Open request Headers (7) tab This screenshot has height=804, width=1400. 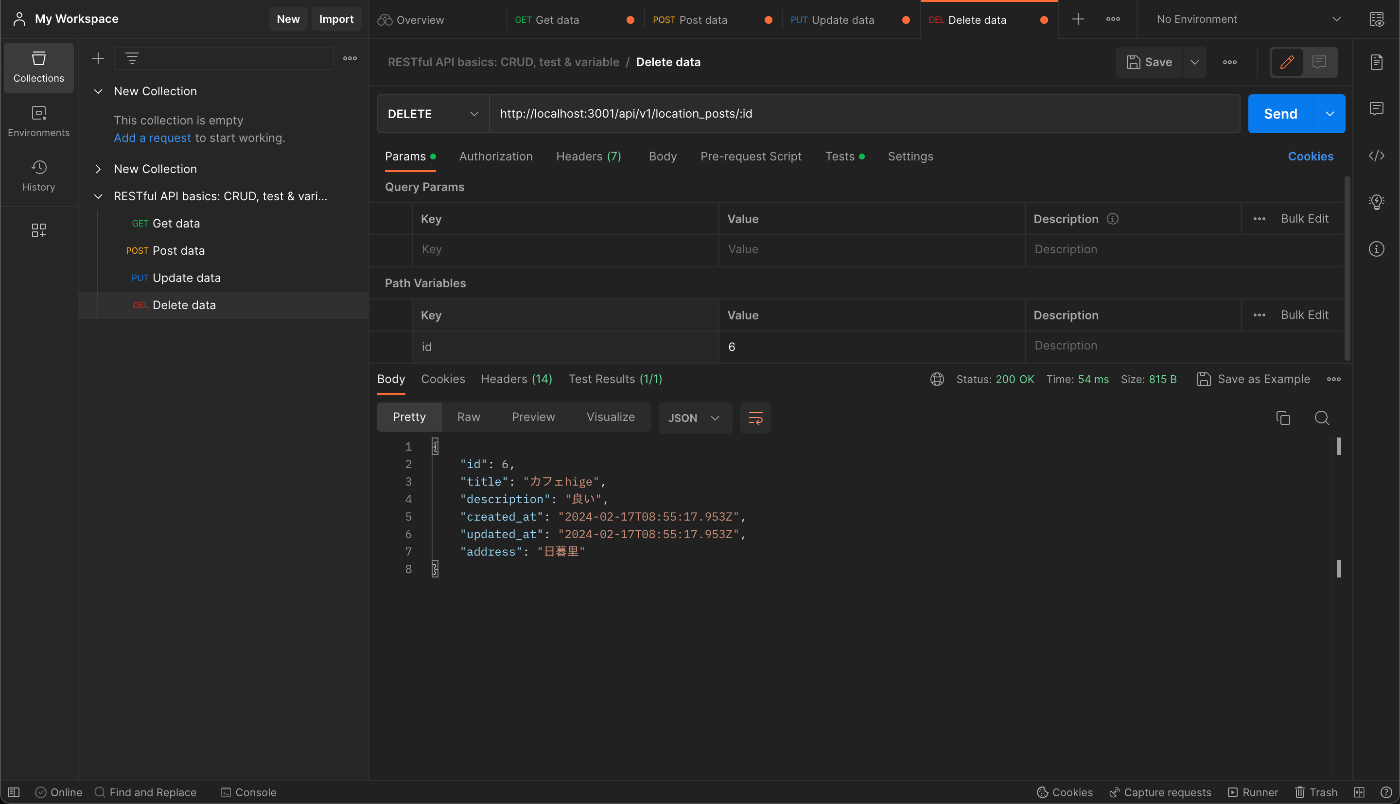point(589,156)
